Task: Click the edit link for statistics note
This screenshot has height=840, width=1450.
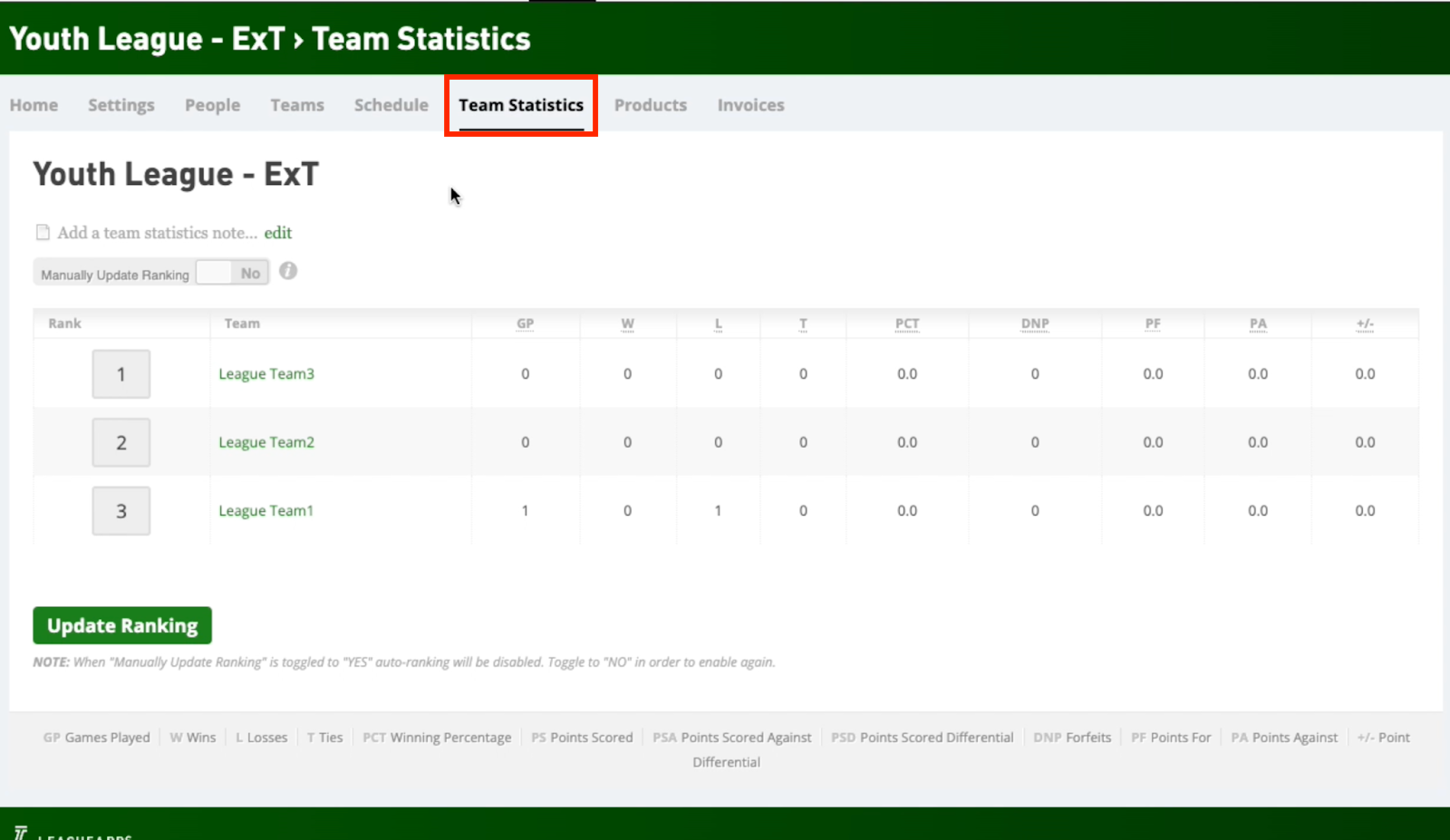Action: [278, 233]
